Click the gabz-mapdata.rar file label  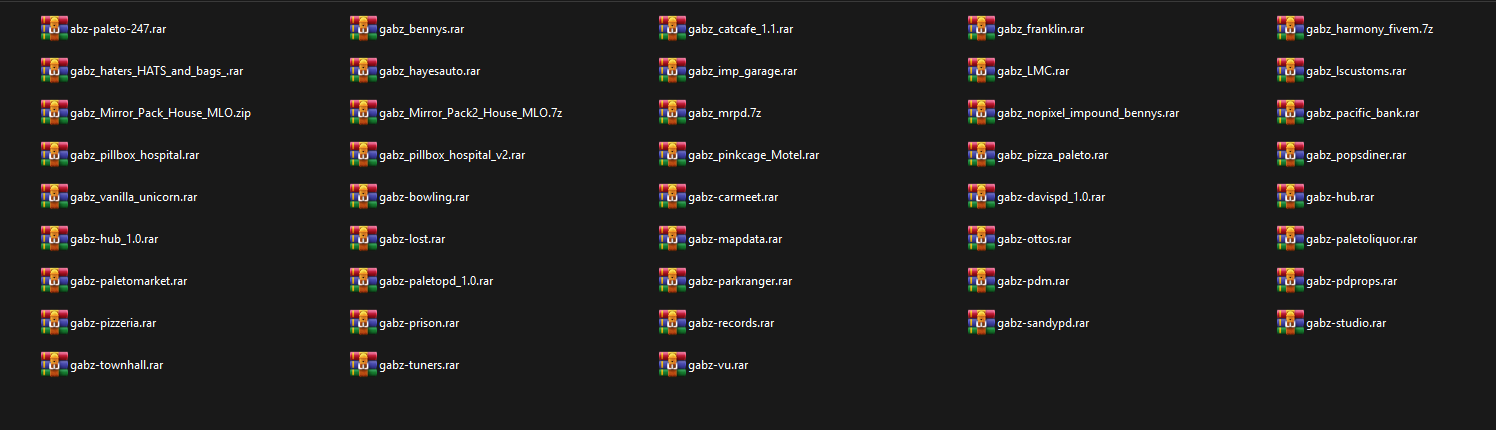click(x=735, y=239)
